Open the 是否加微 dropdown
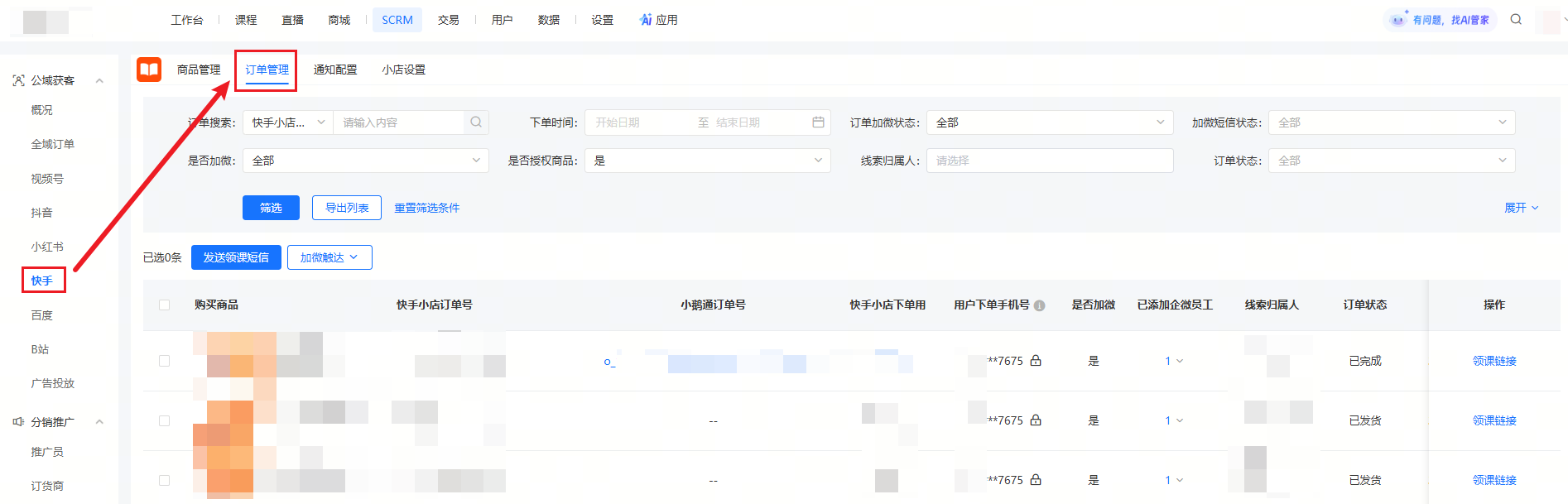 pos(365,161)
